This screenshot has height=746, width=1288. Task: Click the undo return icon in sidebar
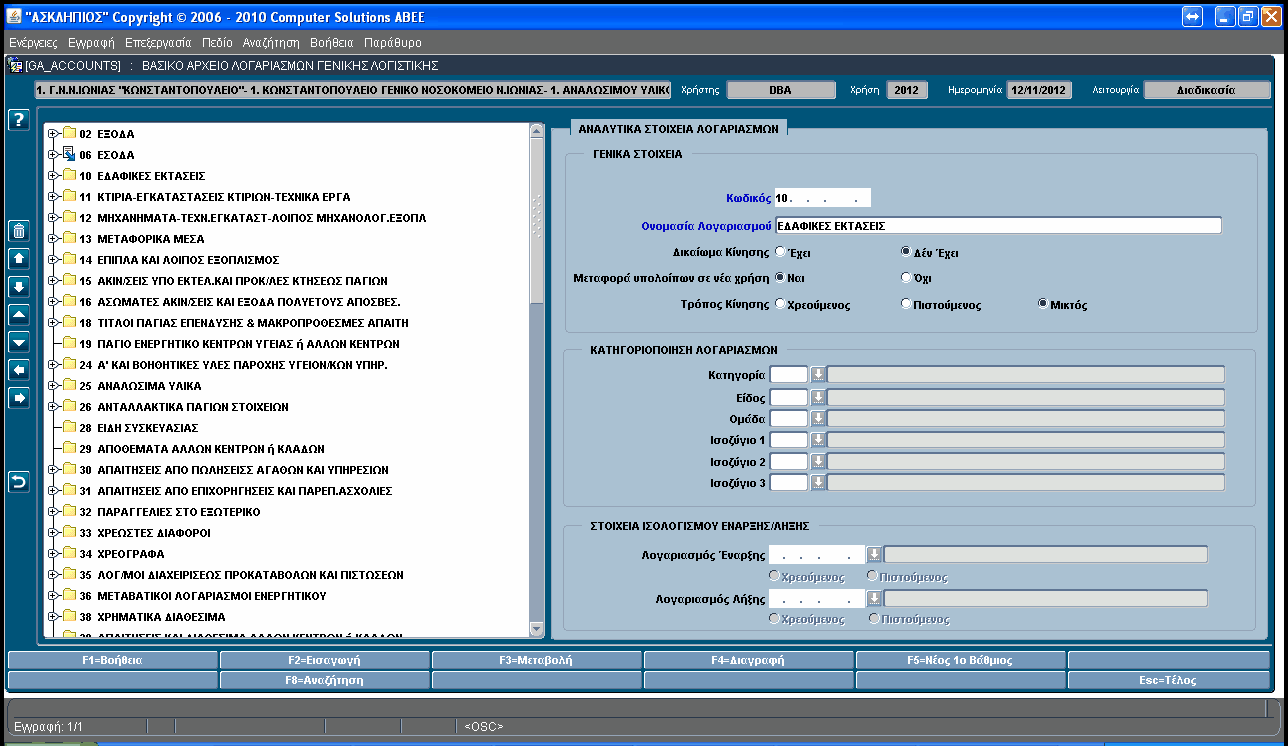pyautogui.click(x=18, y=483)
